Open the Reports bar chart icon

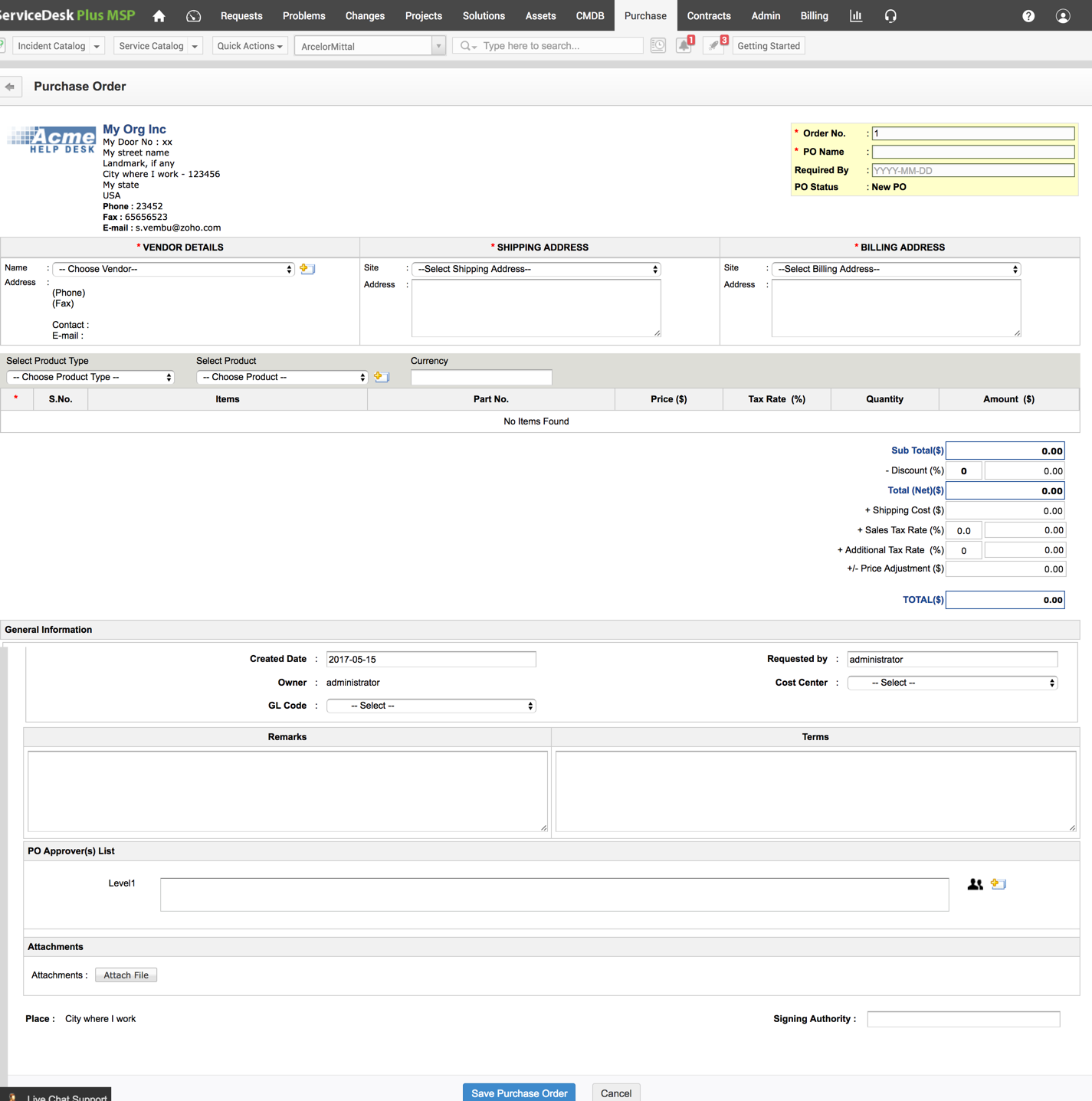[856, 16]
